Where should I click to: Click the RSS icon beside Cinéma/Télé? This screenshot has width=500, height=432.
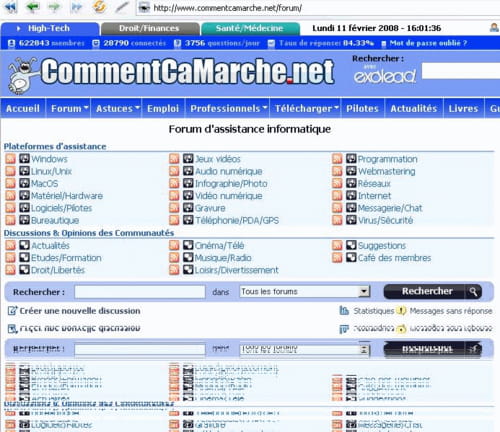[174, 245]
